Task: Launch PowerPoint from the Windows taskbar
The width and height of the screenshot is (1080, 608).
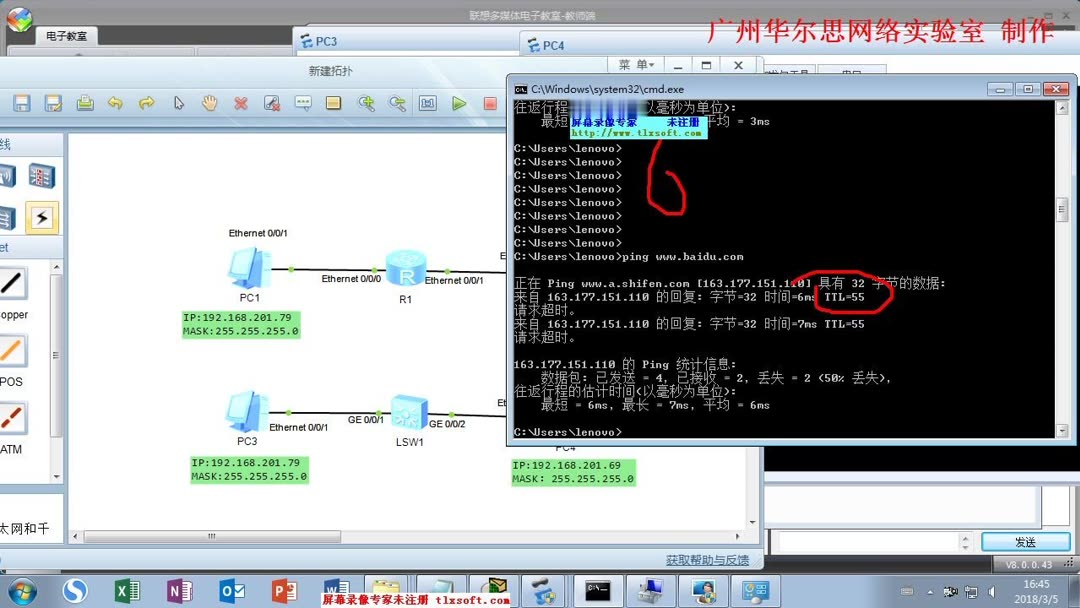Action: click(283, 591)
